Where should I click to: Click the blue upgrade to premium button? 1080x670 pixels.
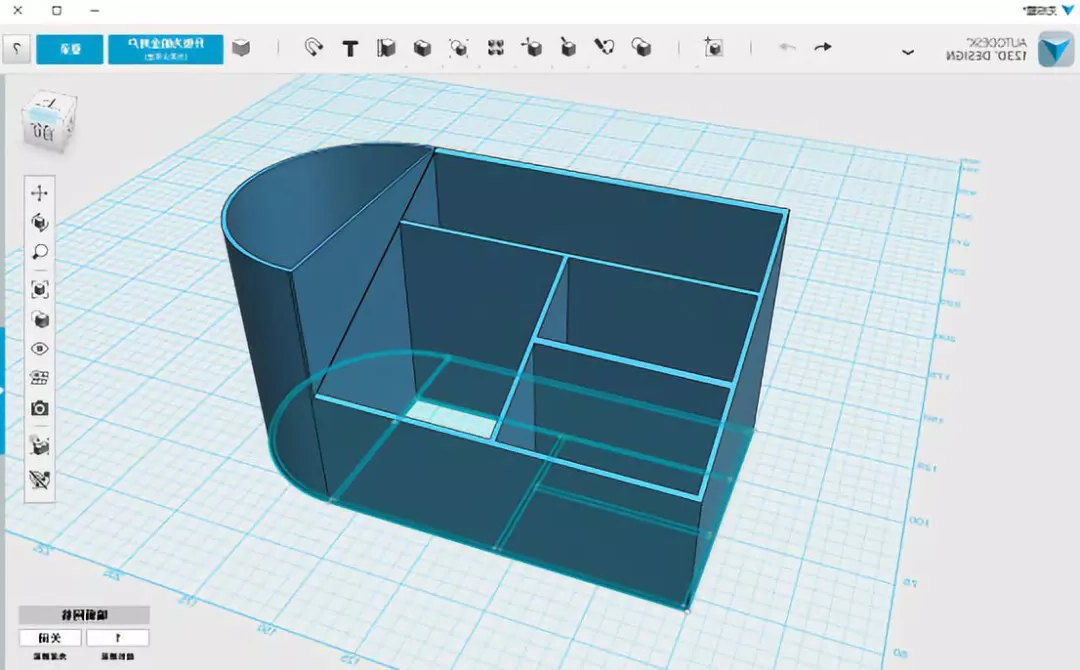[x=165, y=50]
